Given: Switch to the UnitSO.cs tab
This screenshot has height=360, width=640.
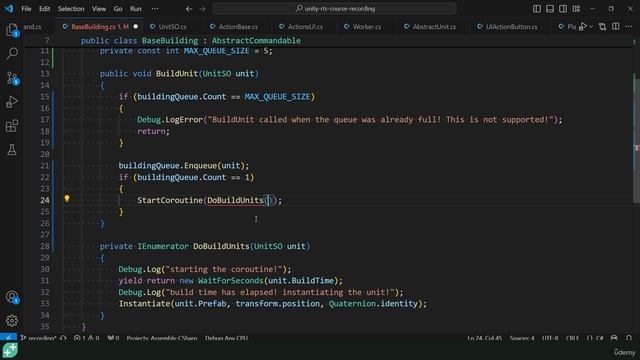Looking at the screenshot, I should coord(172,27).
